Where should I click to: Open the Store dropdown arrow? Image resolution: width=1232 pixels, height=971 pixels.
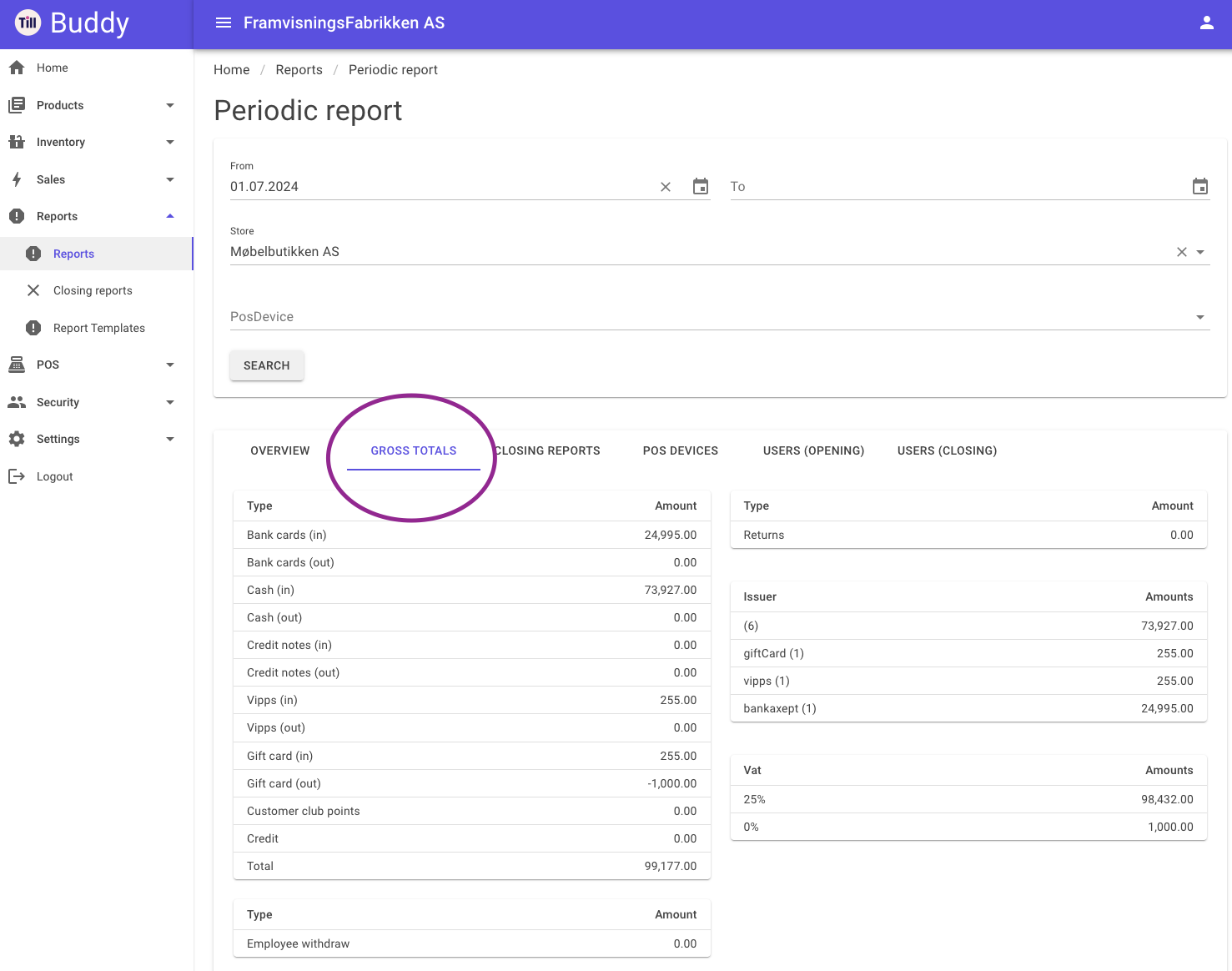point(1200,252)
